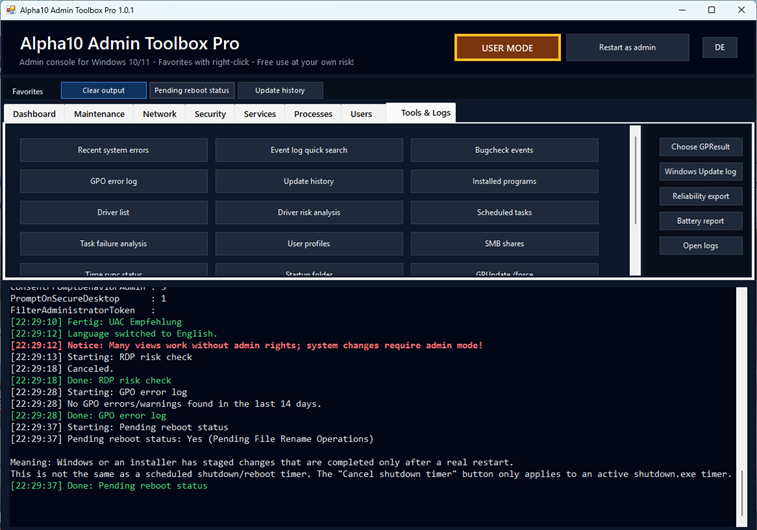
Task: Open the Processes tab
Action: tap(313, 114)
